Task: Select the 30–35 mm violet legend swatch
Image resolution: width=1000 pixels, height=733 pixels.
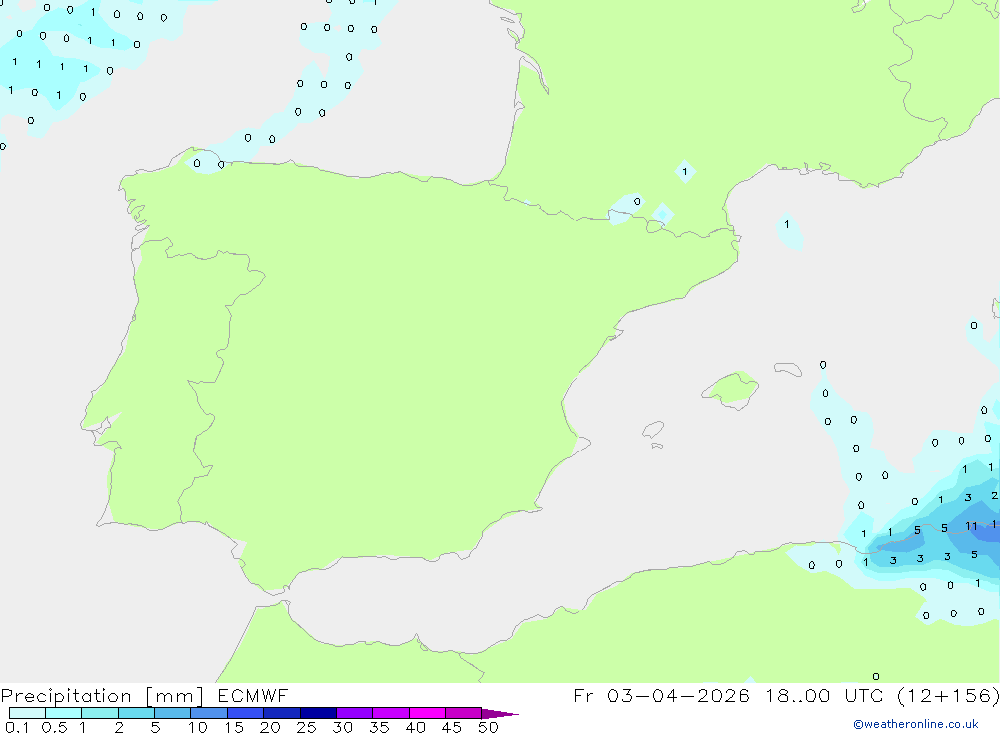Action: [354, 713]
